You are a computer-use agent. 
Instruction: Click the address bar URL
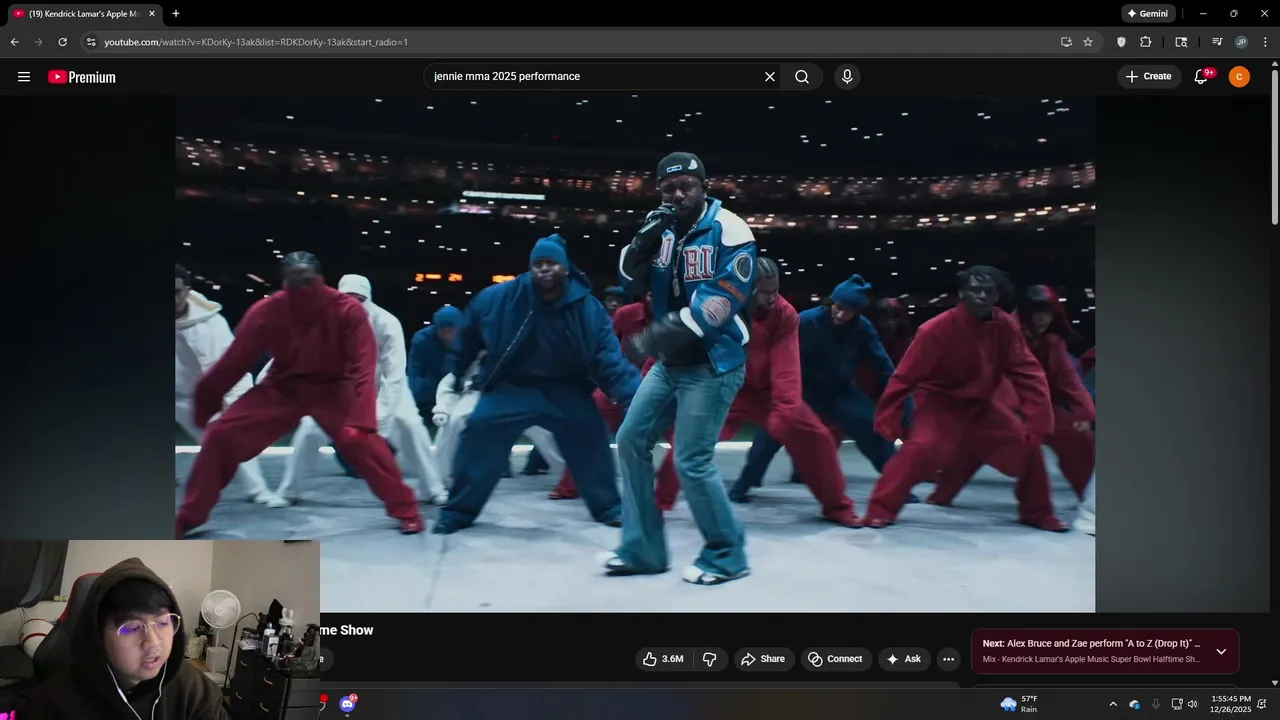tap(256, 42)
